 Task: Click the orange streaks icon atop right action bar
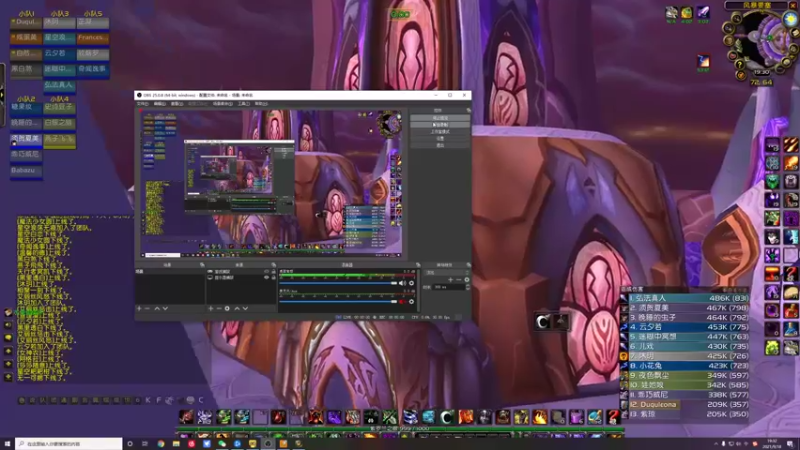coord(791,144)
